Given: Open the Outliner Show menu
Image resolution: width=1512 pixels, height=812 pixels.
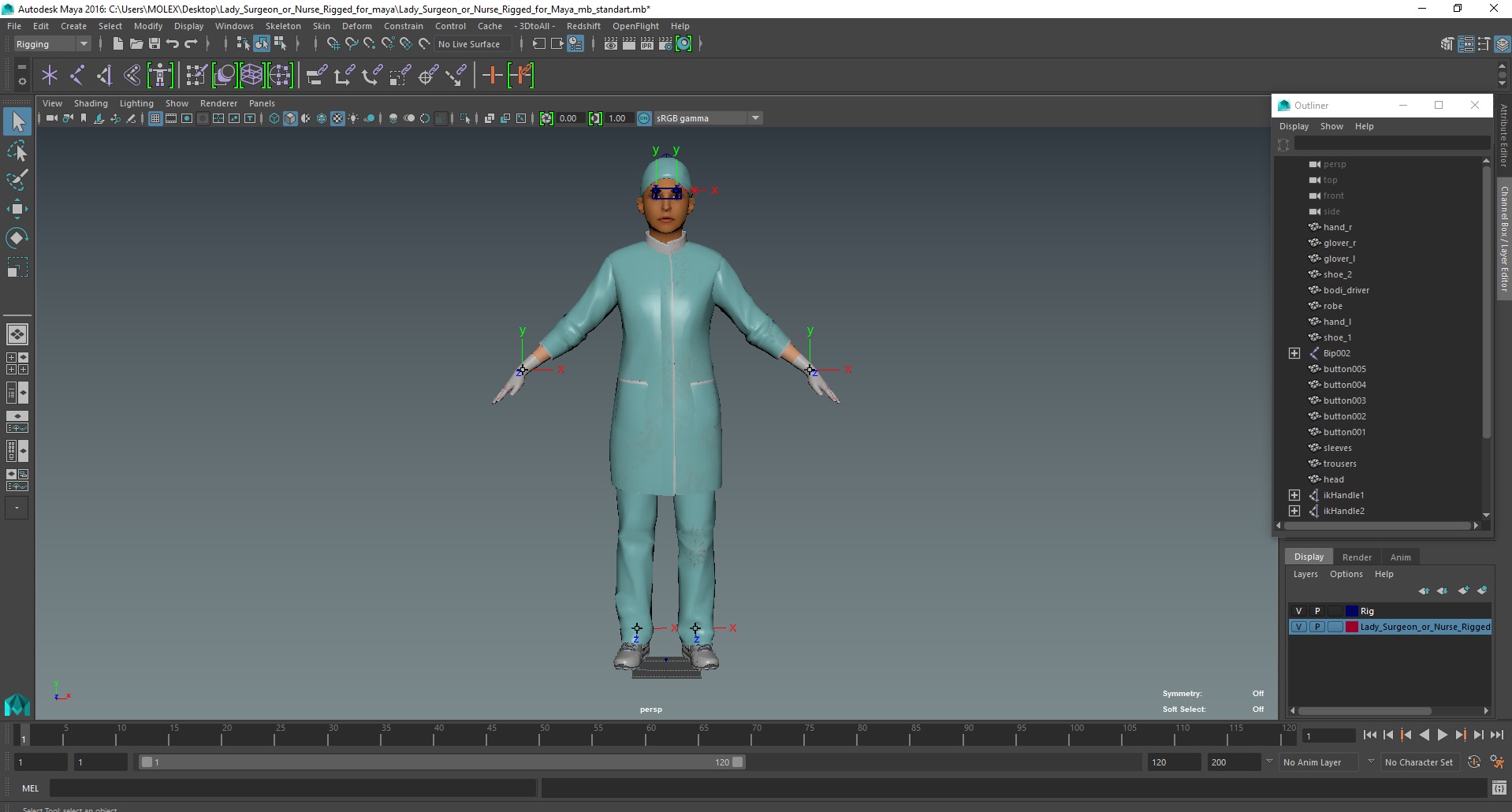Looking at the screenshot, I should tap(1331, 126).
